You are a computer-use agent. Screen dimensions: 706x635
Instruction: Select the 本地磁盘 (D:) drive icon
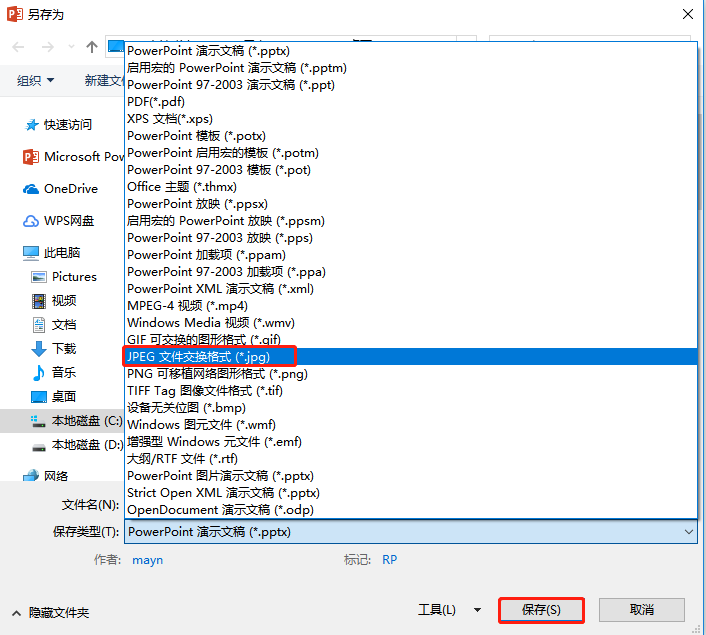pyautogui.click(x=39, y=448)
